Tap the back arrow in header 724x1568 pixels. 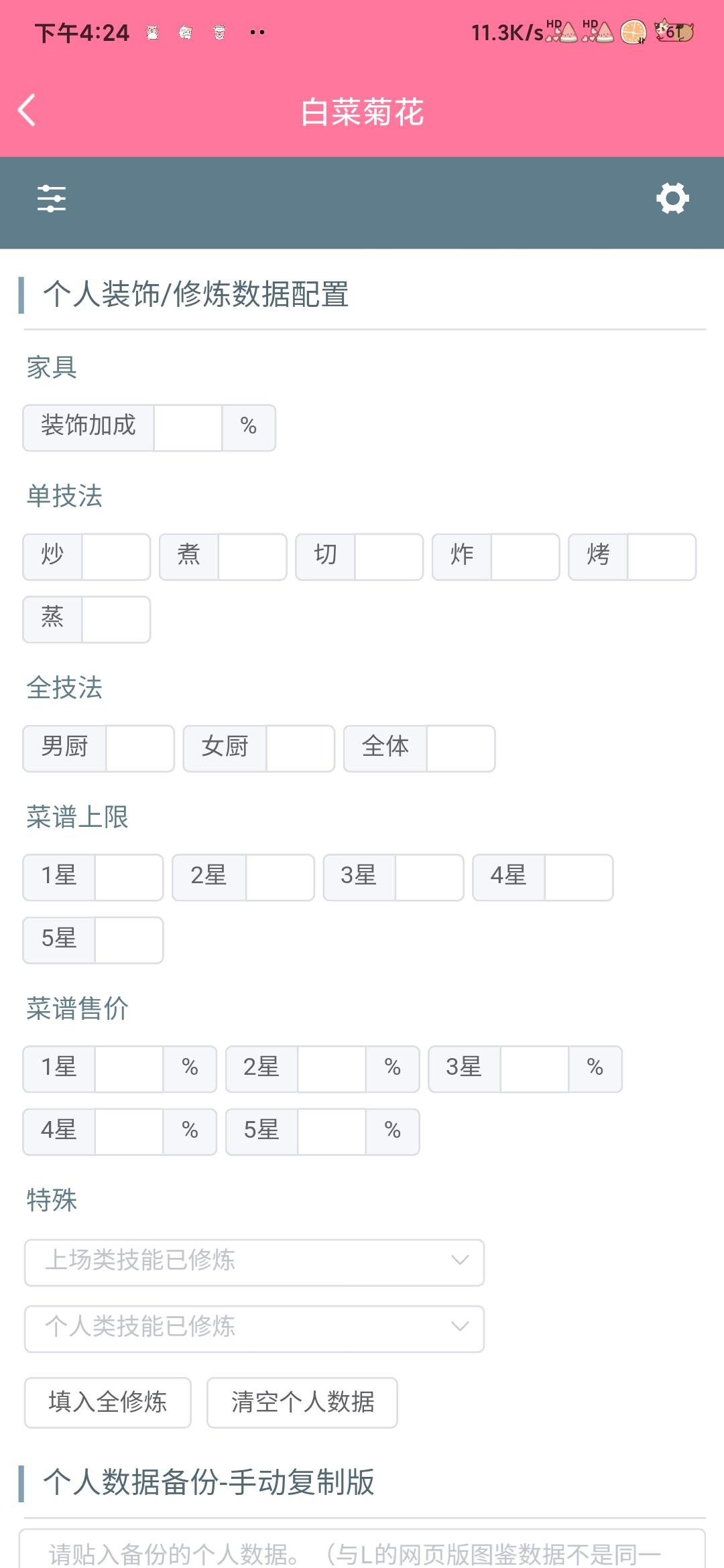27,111
